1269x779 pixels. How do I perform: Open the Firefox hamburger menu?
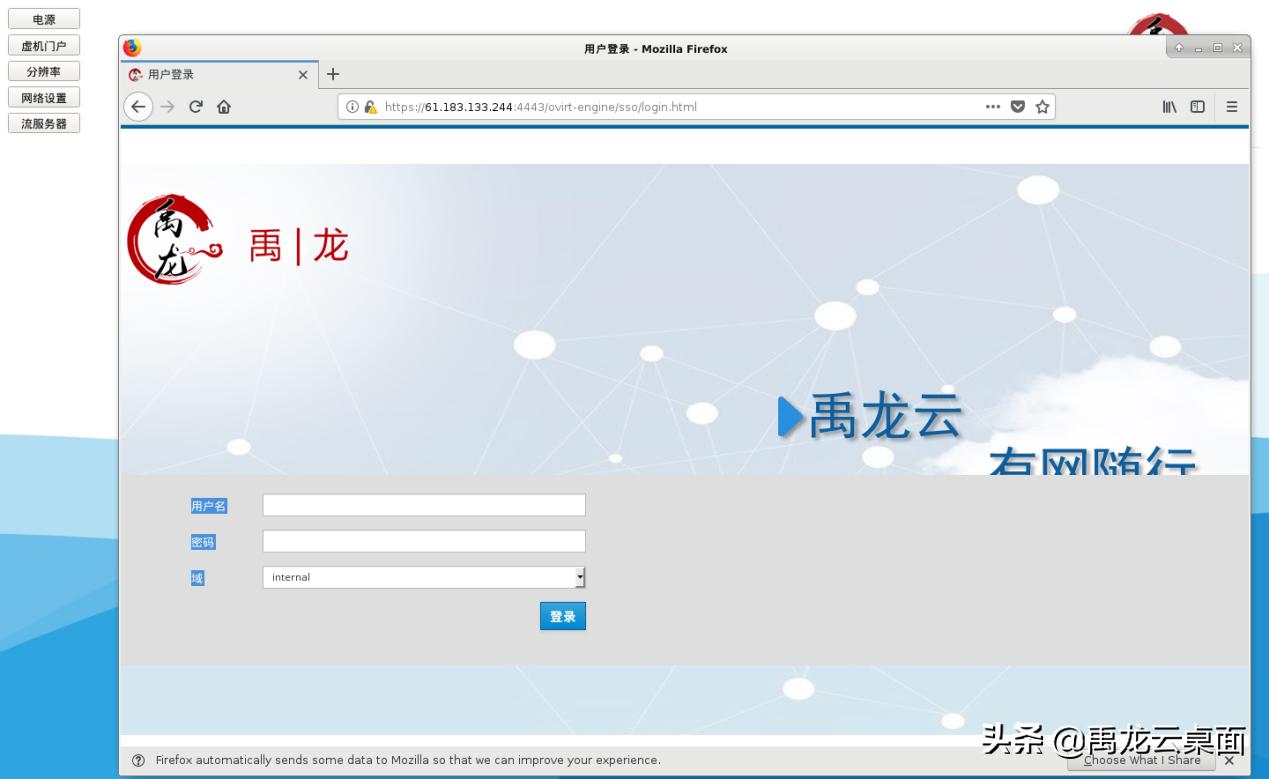[1231, 107]
